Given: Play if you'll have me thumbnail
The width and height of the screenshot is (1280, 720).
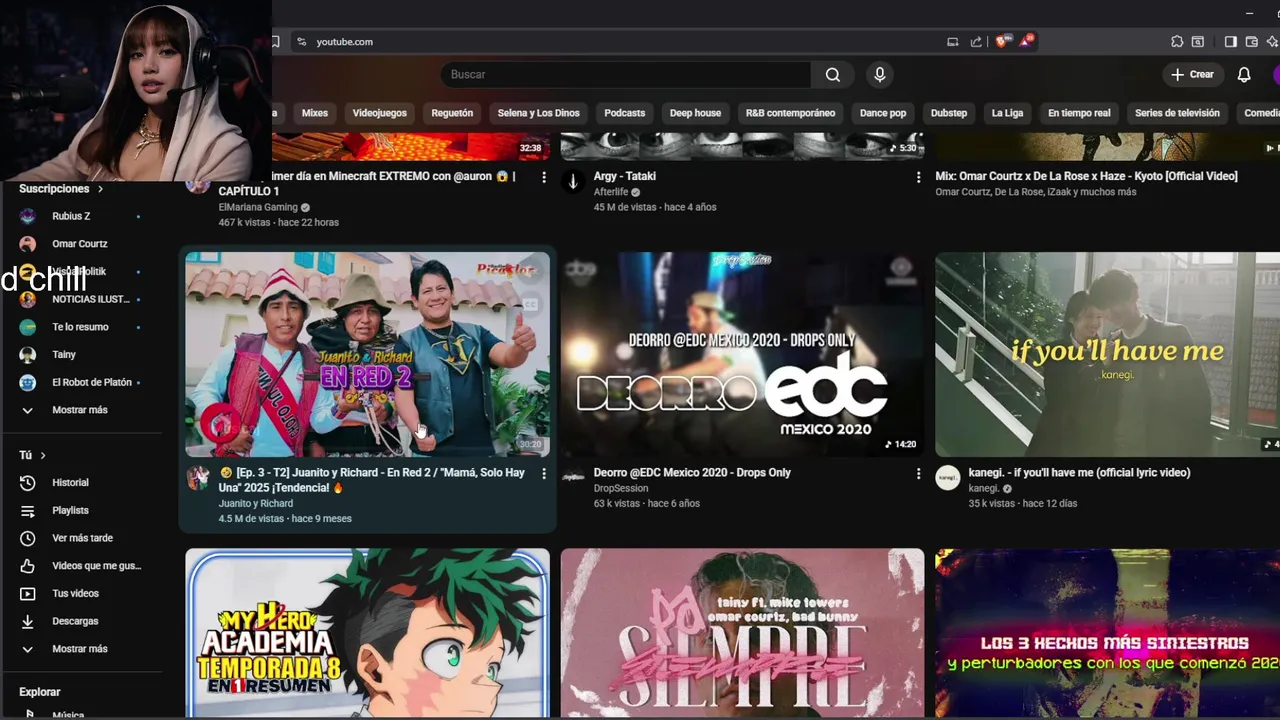Looking at the screenshot, I should pos(1107,355).
